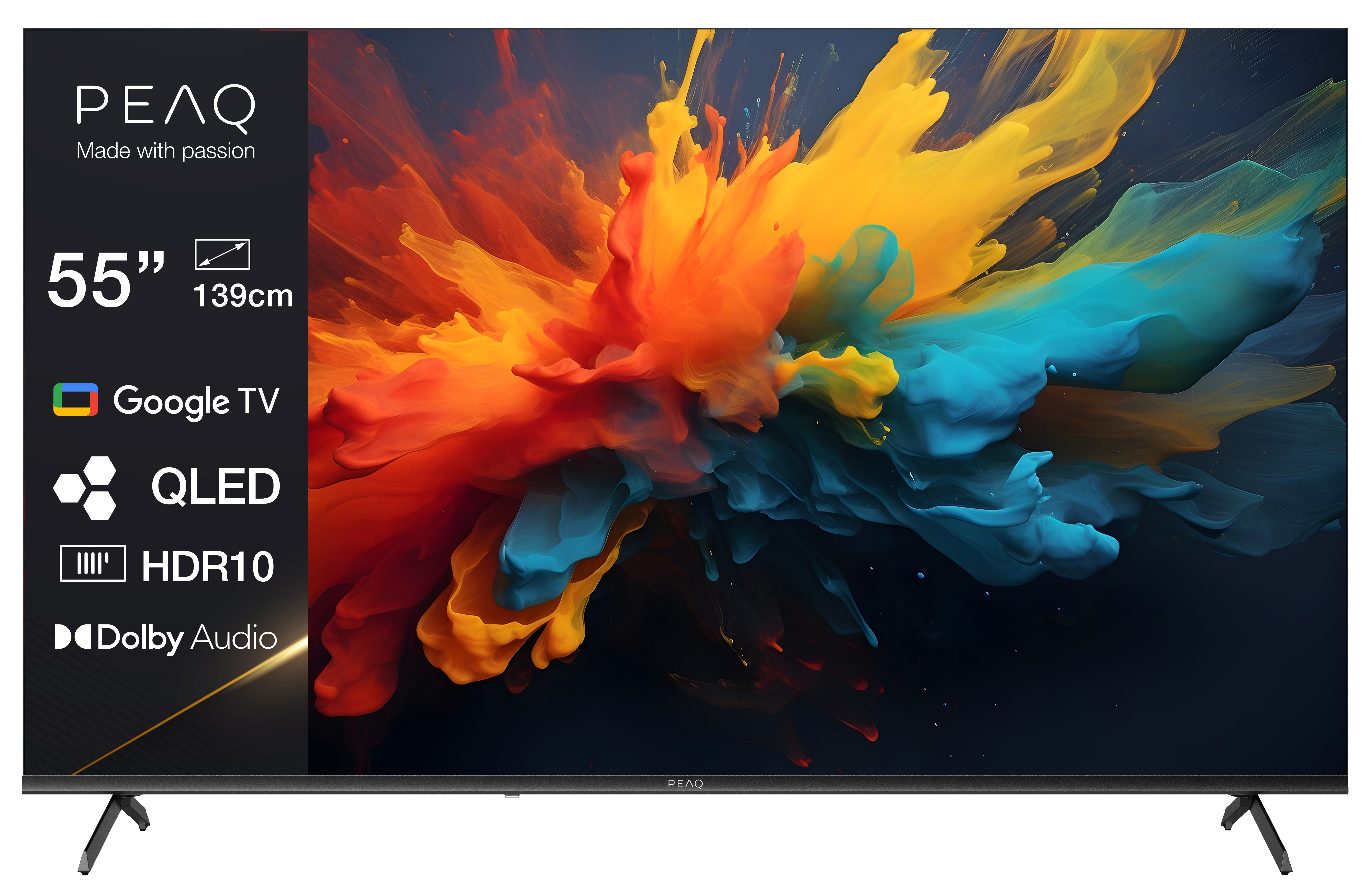Image resolution: width=1372 pixels, height=885 pixels.
Task: Click the small PEAQ logo on the bezel
Action: point(685,784)
